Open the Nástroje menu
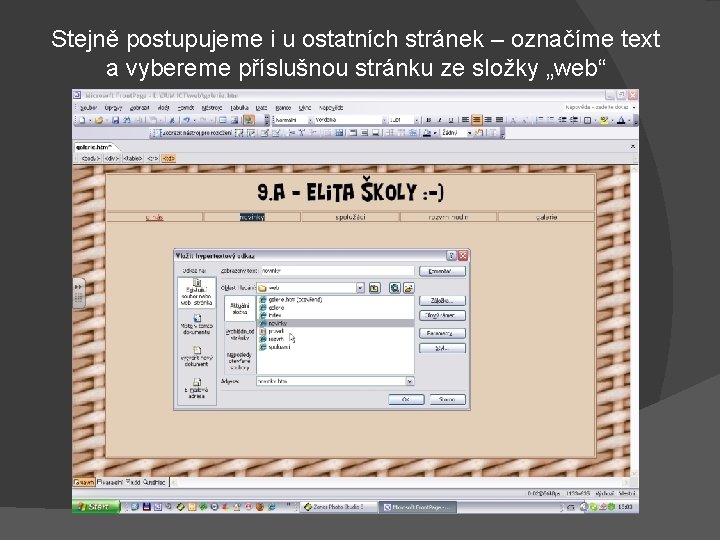The image size is (720, 540). click(x=212, y=107)
